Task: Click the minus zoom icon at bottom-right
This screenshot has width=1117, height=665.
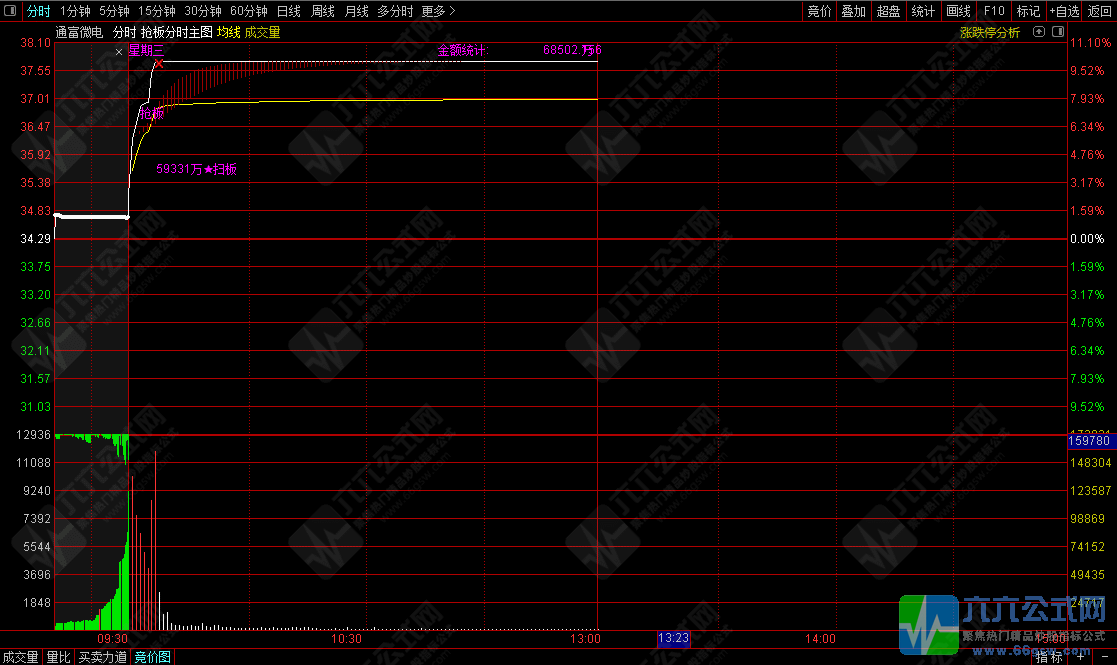Action: (1103, 657)
